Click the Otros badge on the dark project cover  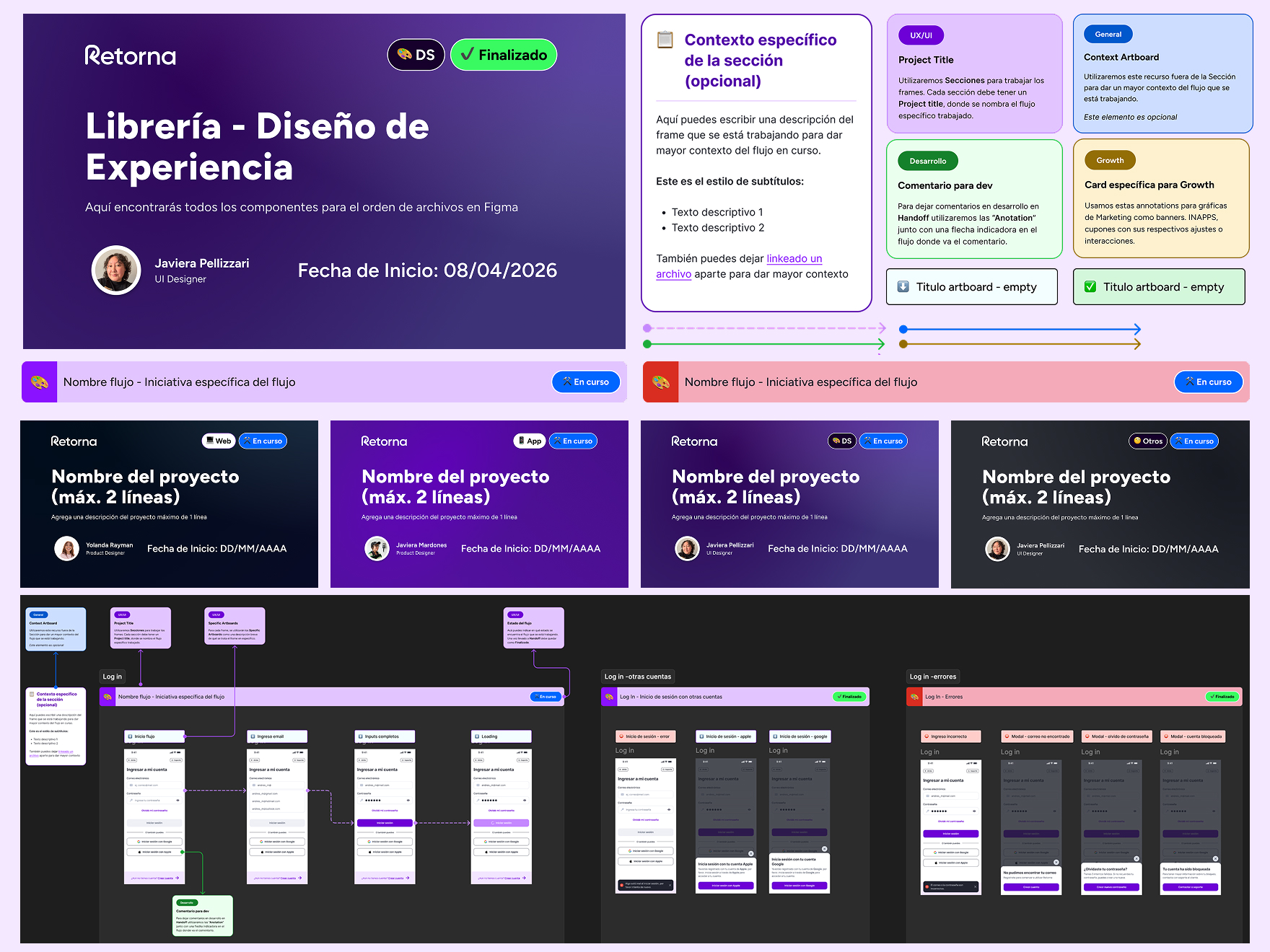pos(1148,441)
